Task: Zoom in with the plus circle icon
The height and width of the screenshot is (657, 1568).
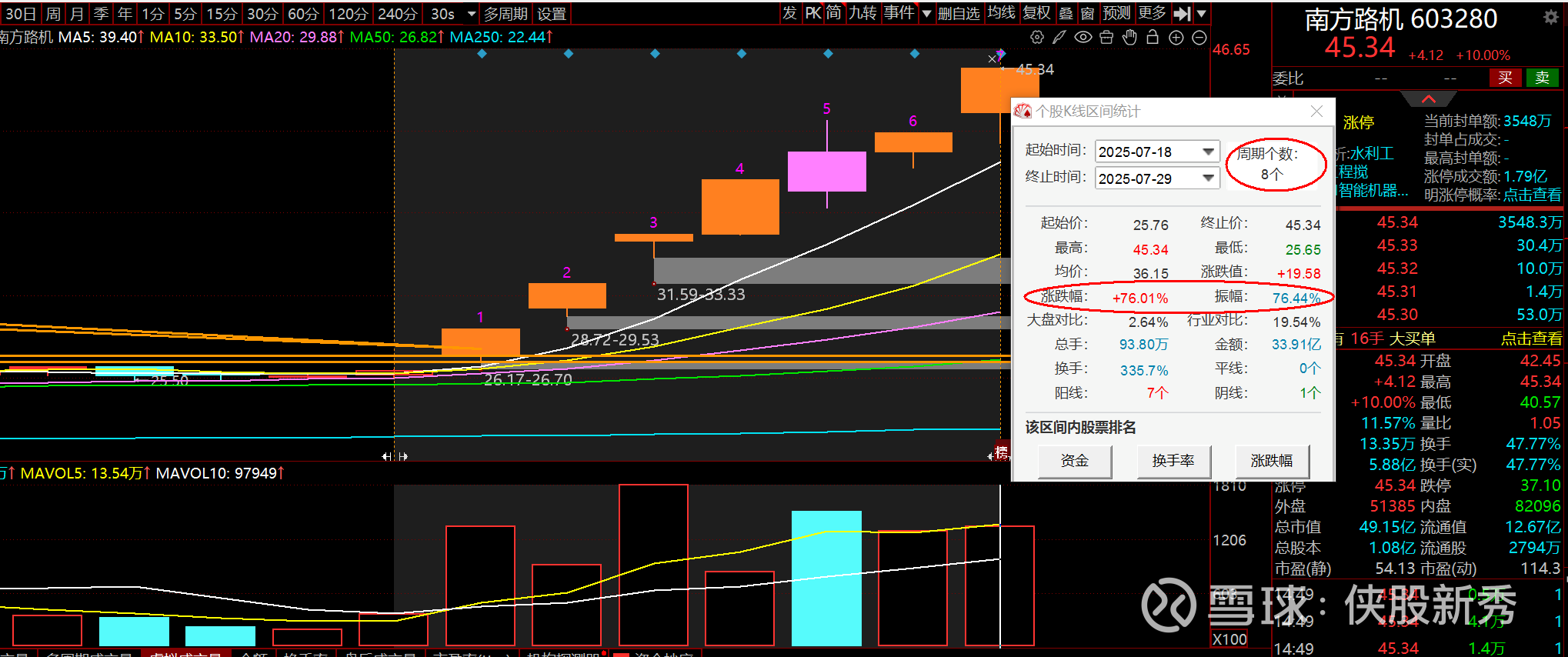Action: pos(1176,38)
